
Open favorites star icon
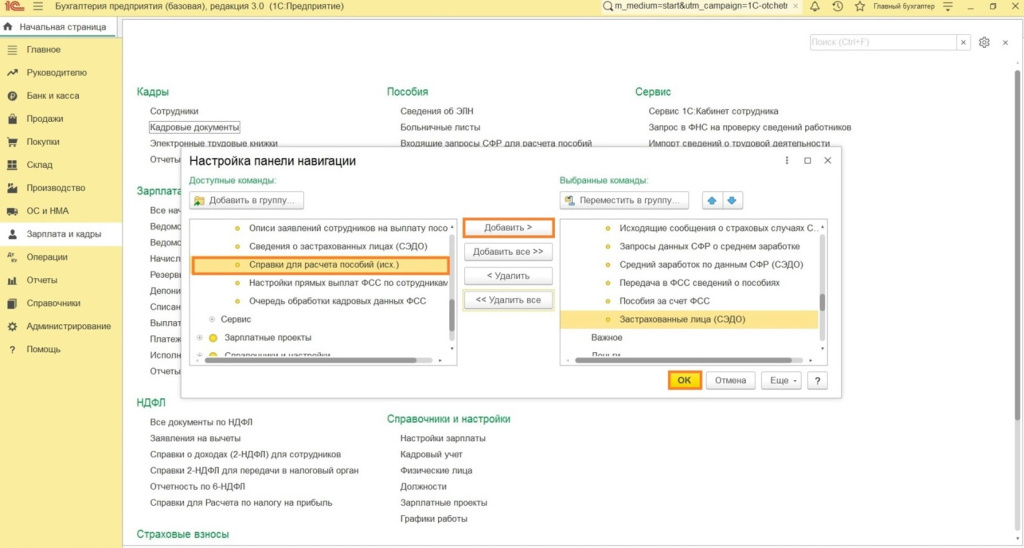point(860,7)
